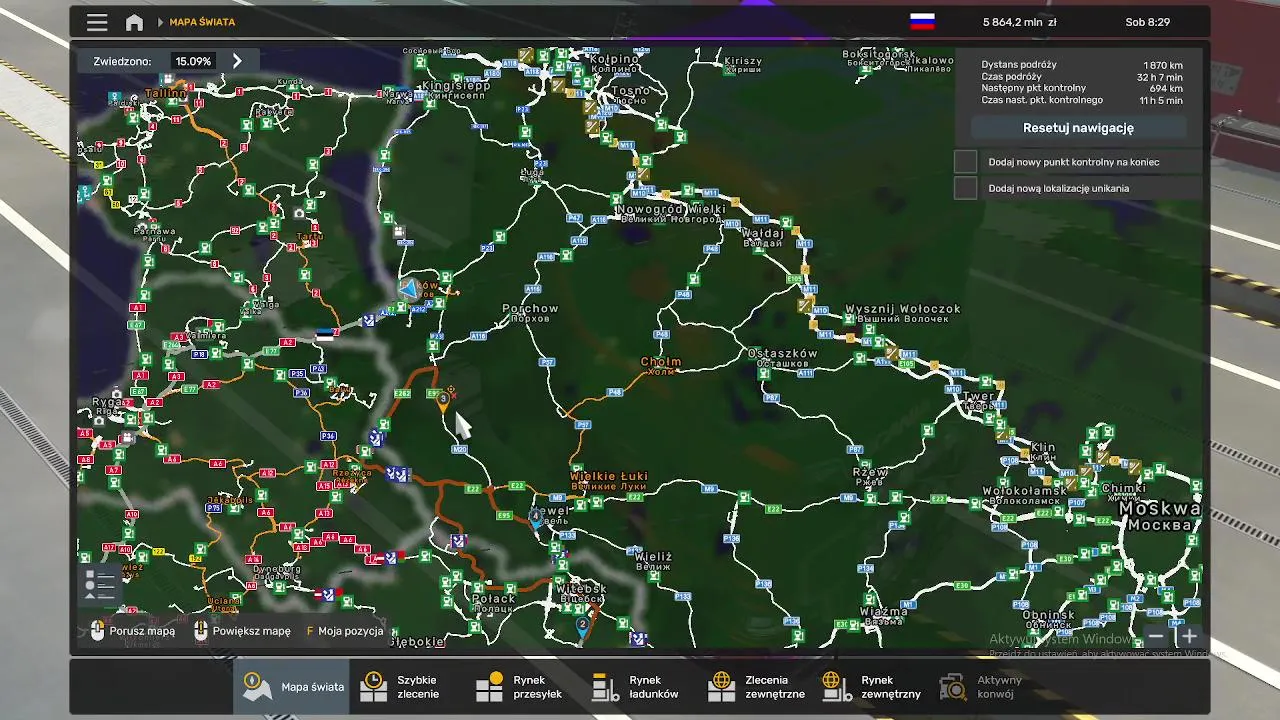Click Połack city label
1280x720 pixels.
(x=493, y=599)
